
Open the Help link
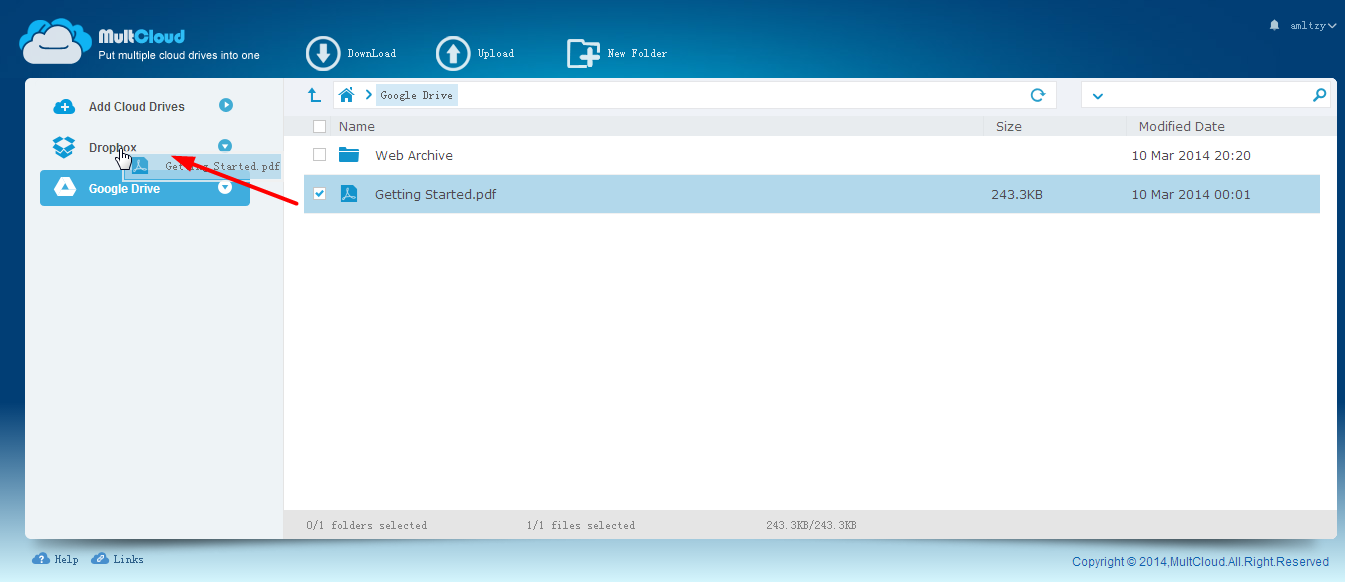pyautogui.click(x=66, y=559)
